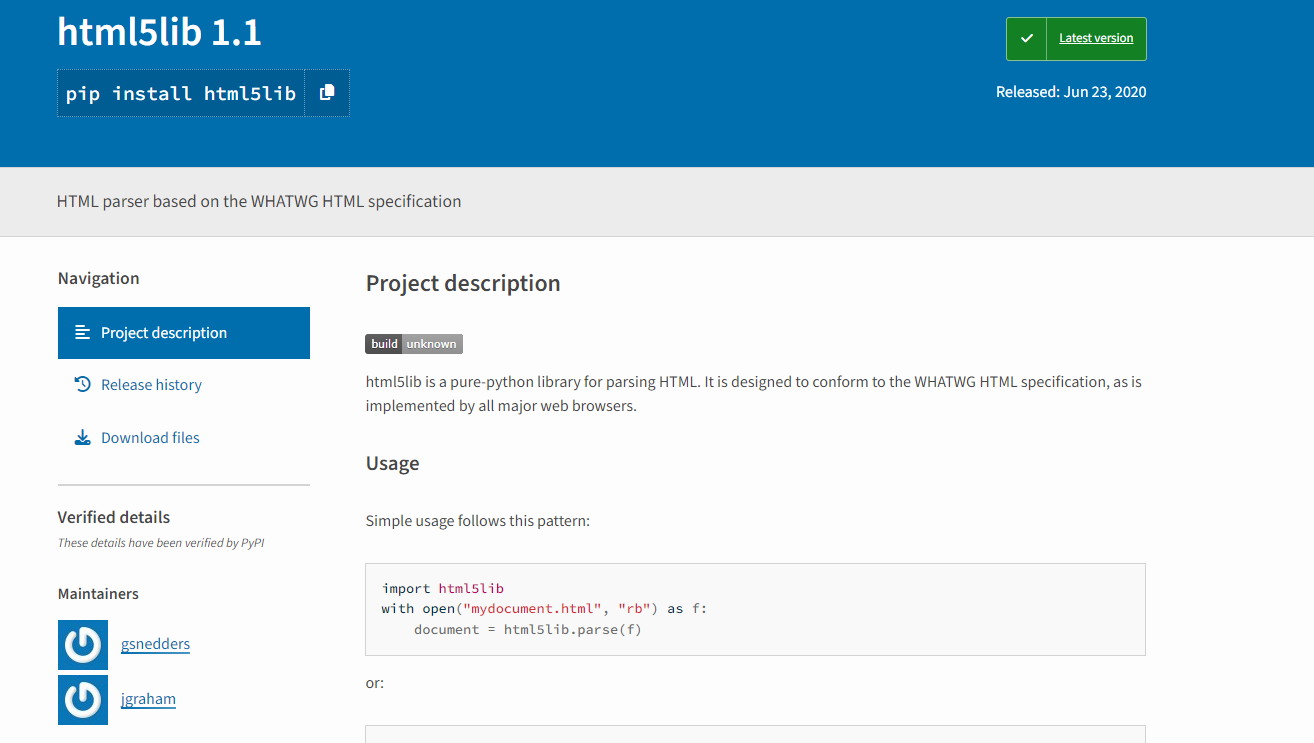Click 'These details have been verified by PyPI'

(161, 543)
